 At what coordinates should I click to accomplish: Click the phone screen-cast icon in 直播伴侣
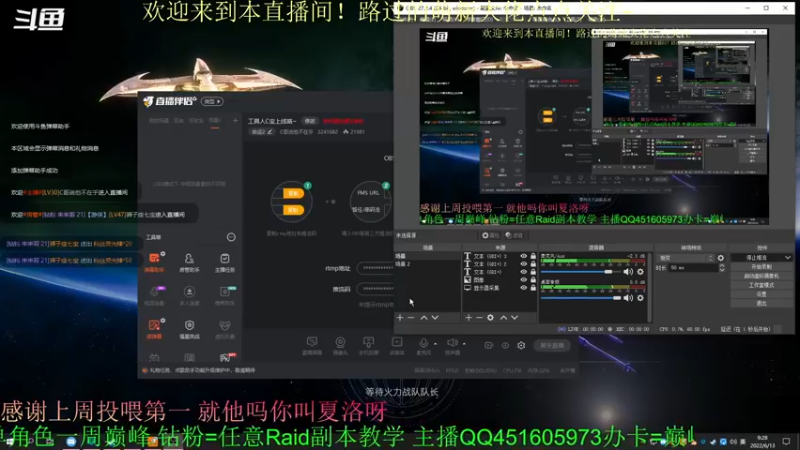click(x=368, y=345)
